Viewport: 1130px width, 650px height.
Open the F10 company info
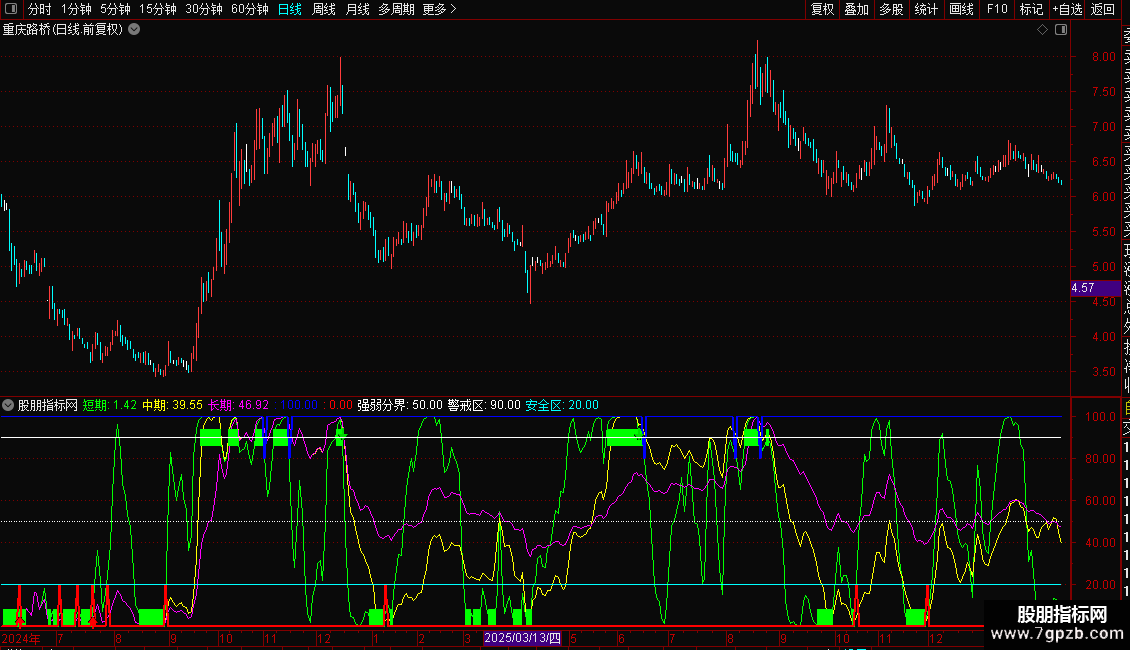coord(997,9)
